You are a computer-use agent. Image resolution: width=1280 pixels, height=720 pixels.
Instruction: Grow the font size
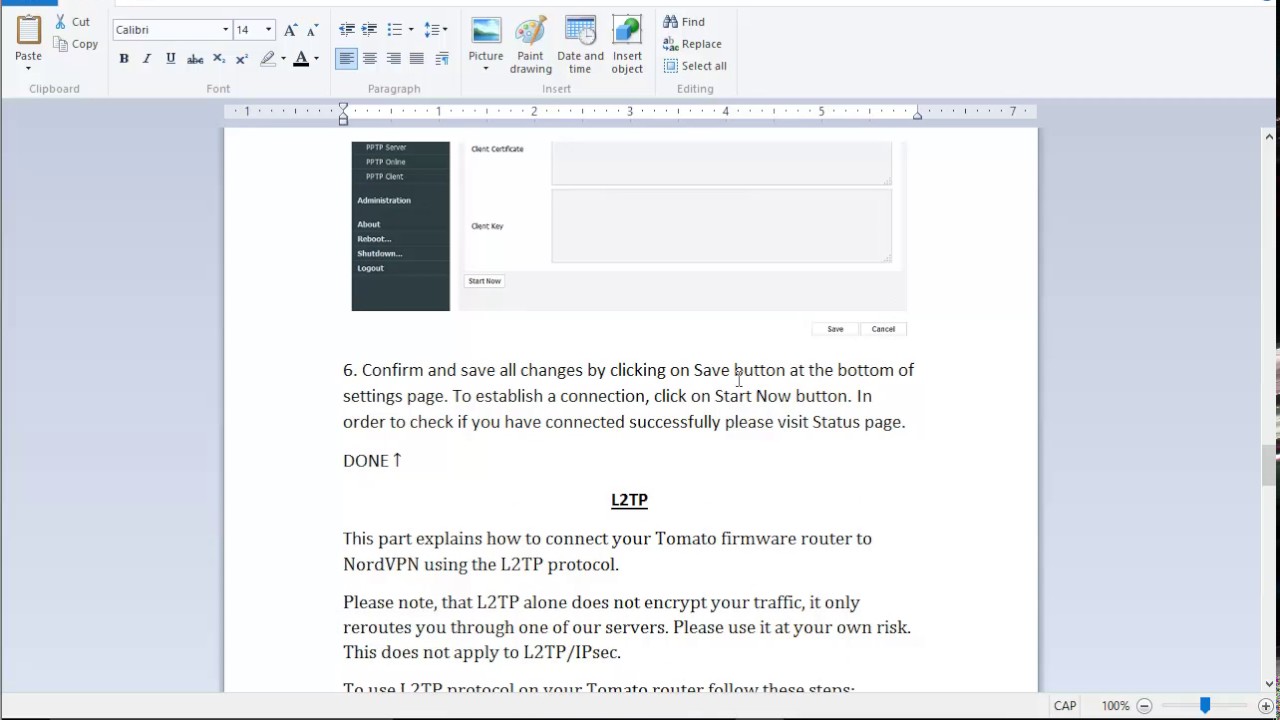(x=290, y=30)
